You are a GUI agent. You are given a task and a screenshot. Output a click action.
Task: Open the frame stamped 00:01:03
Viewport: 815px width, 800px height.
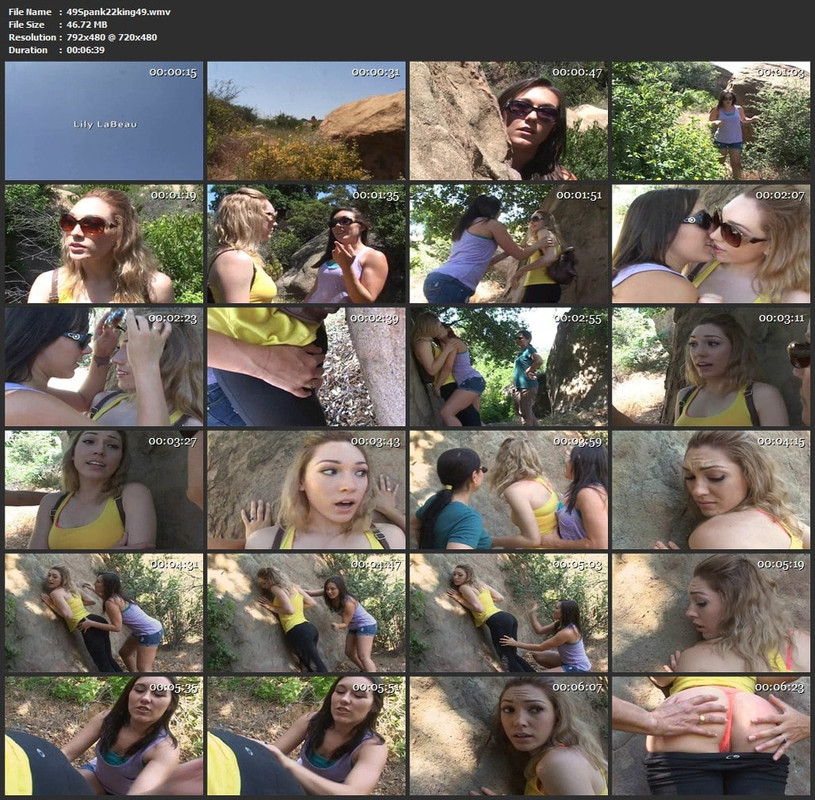tap(711, 121)
